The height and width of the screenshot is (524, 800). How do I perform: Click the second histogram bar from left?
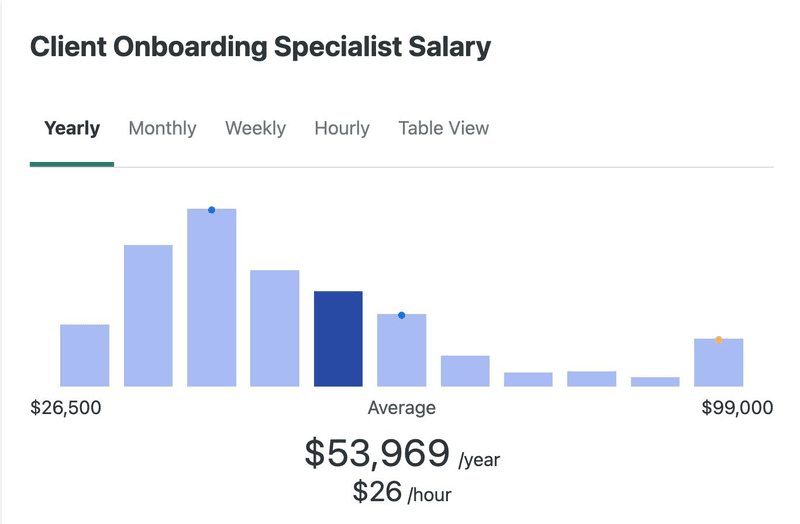[148, 315]
